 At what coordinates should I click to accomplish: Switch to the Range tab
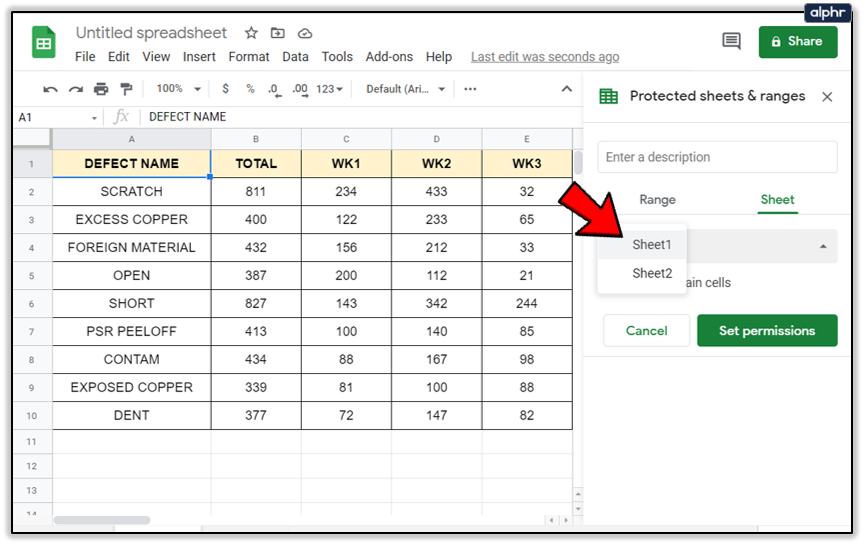pos(657,200)
